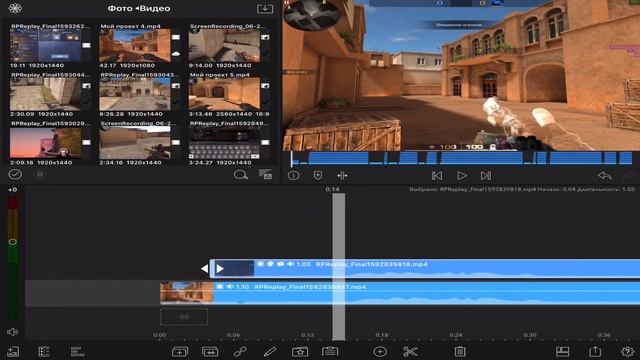This screenshot has width=640, height=360.
Task: Click the 0.18 mark on the time ruler
Action: [x=382, y=335]
